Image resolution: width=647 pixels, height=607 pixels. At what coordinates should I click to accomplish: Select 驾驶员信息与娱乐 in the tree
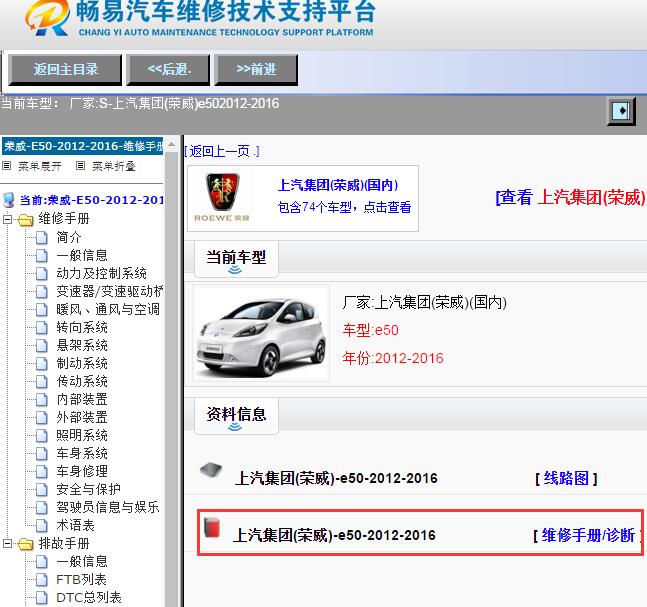tap(108, 507)
